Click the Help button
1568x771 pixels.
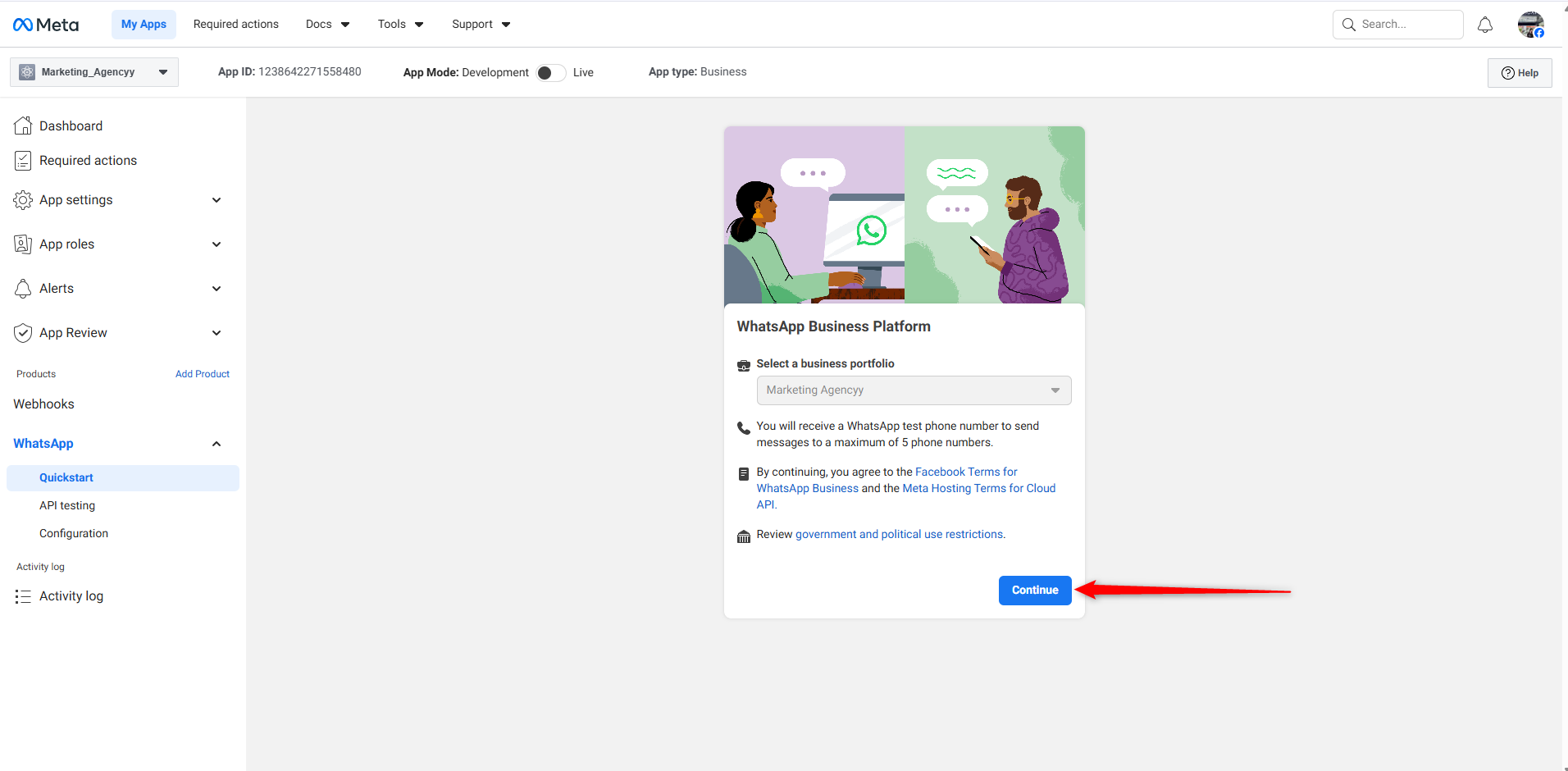tap(1520, 73)
